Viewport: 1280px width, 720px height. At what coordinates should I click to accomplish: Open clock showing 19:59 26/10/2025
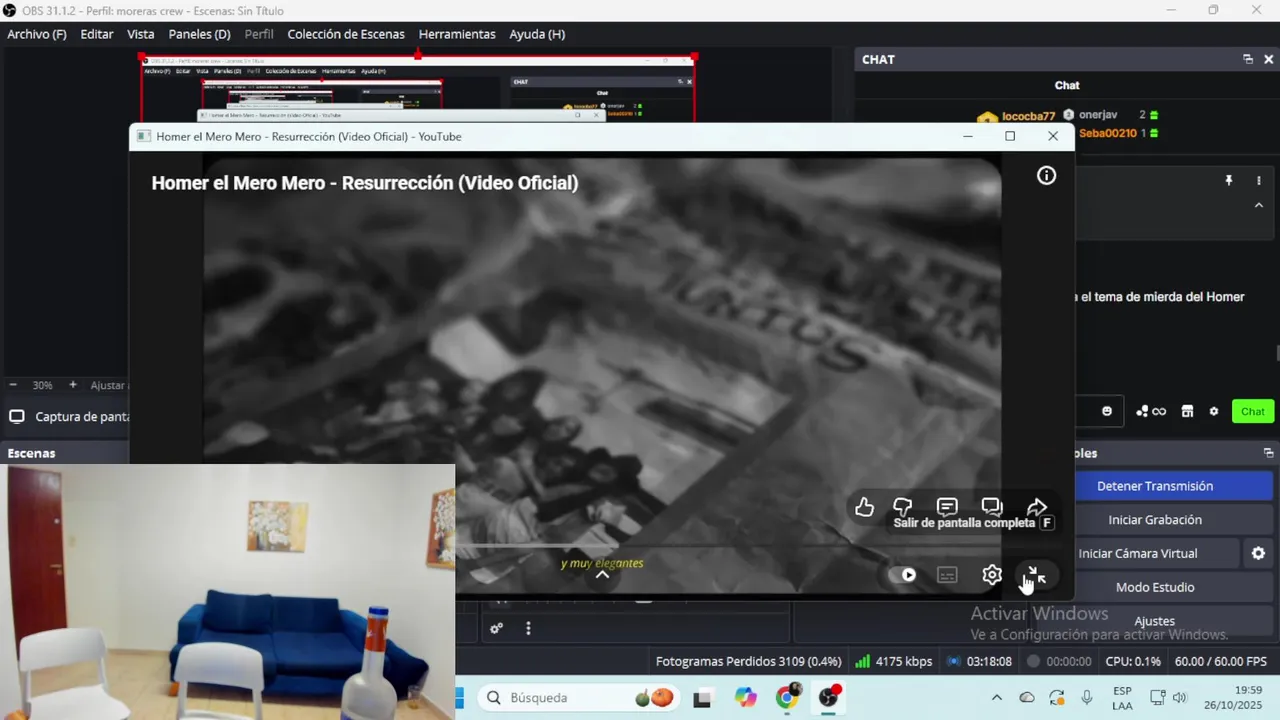(x=1234, y=697)
